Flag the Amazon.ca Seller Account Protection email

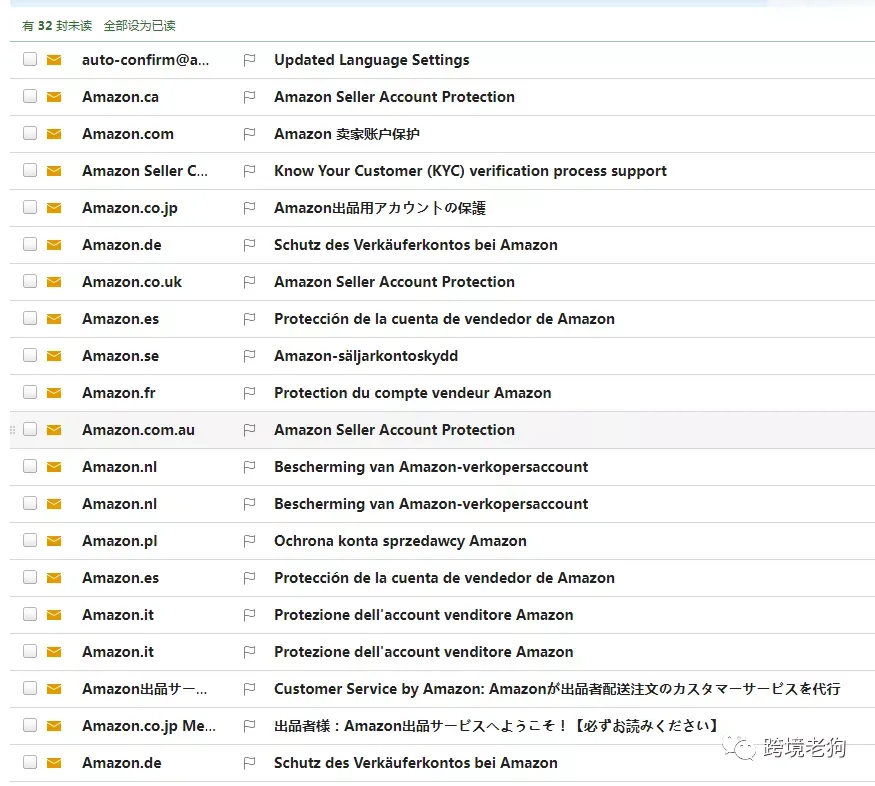point(249,97)
